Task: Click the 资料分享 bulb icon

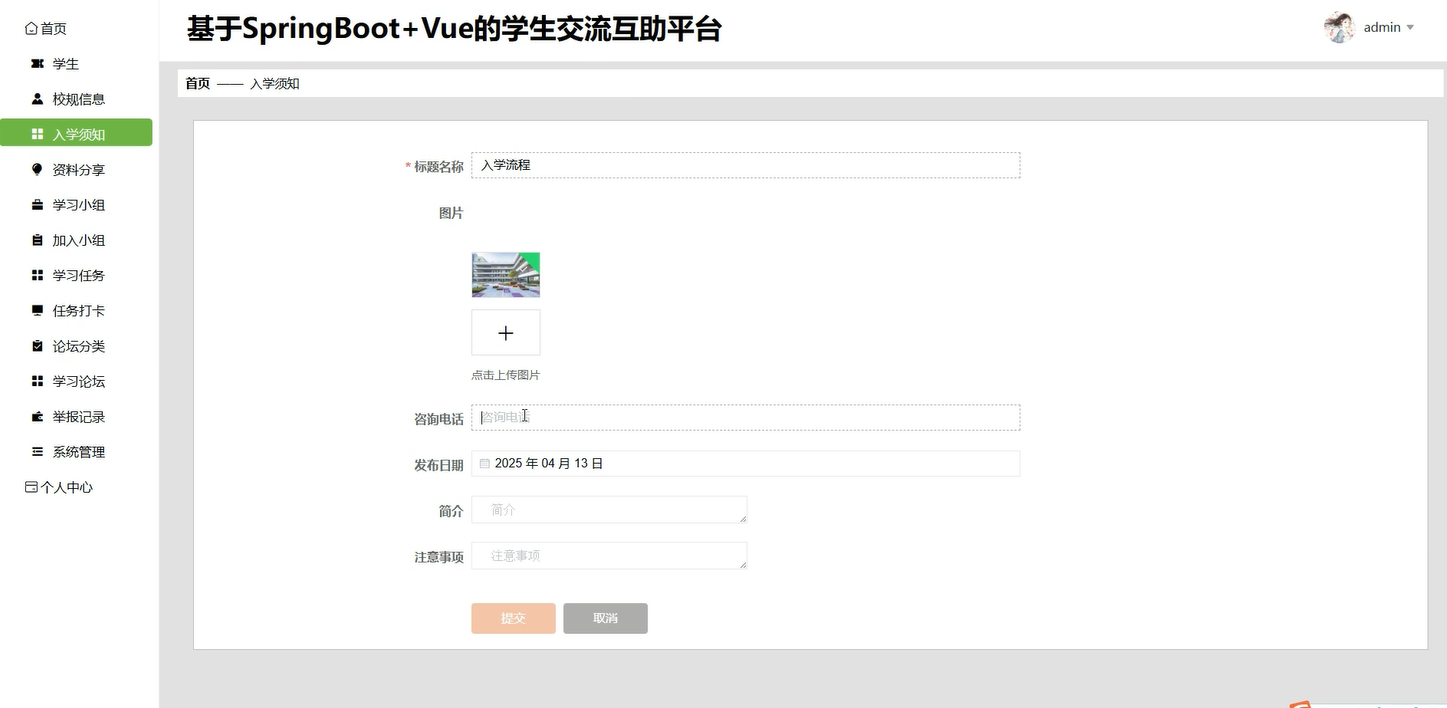Action: pos(38,170)
